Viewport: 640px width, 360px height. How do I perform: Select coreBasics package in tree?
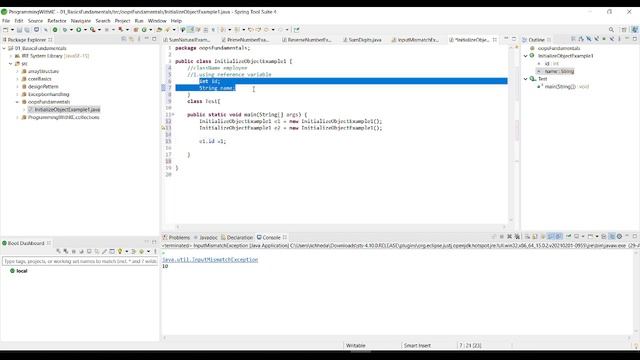pos(40,79)
